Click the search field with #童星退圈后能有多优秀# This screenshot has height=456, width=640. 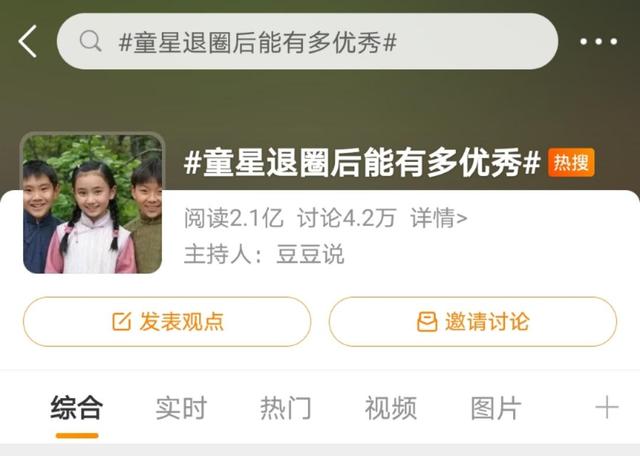(x=307, y=41)
